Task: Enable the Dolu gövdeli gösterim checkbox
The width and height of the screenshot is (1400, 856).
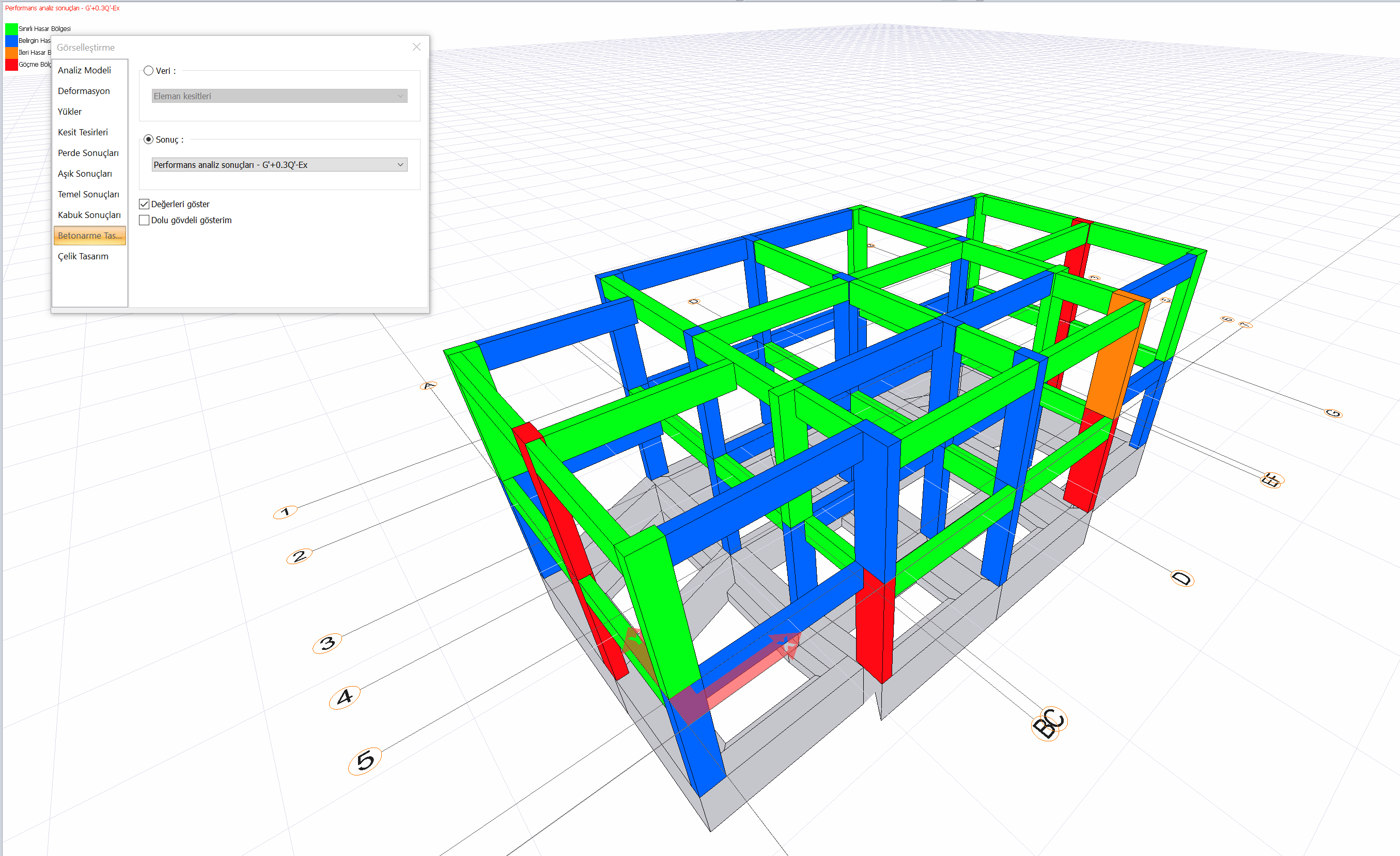Action: (144, 221)
